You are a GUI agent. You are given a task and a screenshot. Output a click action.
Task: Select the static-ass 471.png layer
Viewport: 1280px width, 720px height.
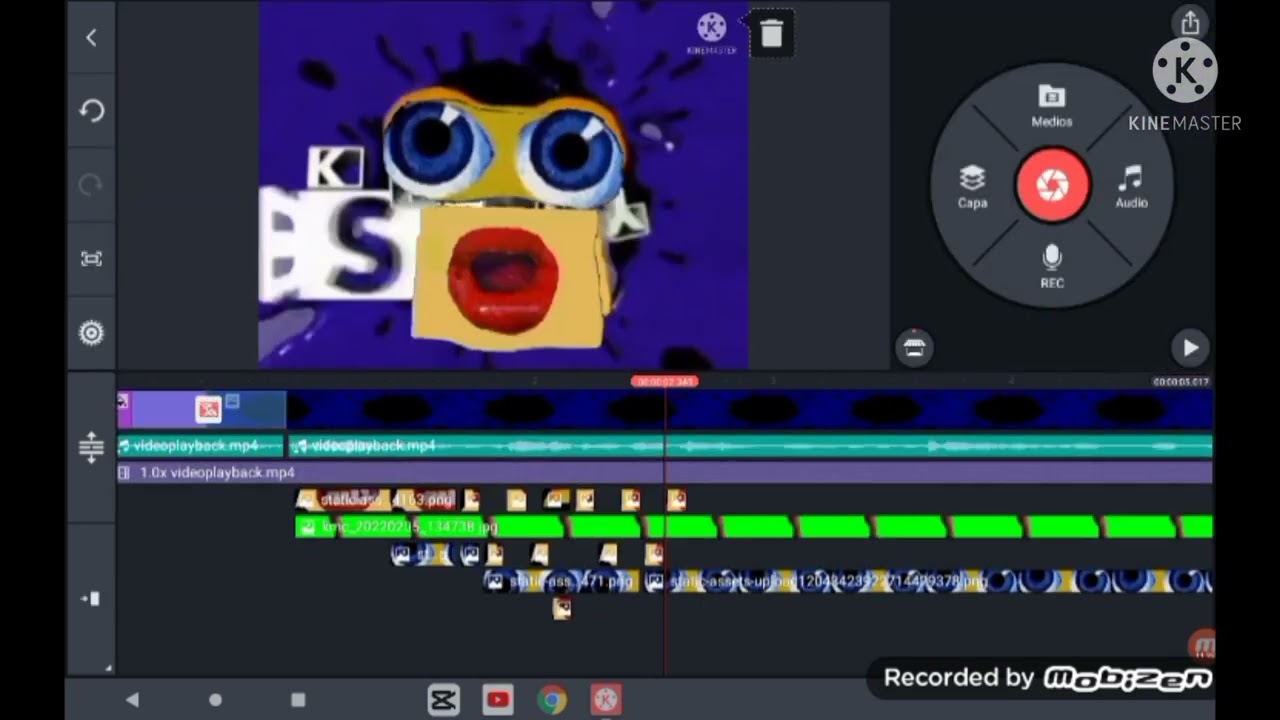(x=562, y=580)
